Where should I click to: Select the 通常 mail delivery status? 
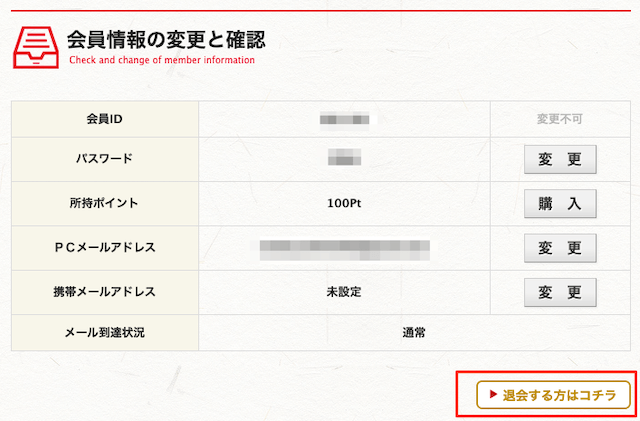(414, 333)
